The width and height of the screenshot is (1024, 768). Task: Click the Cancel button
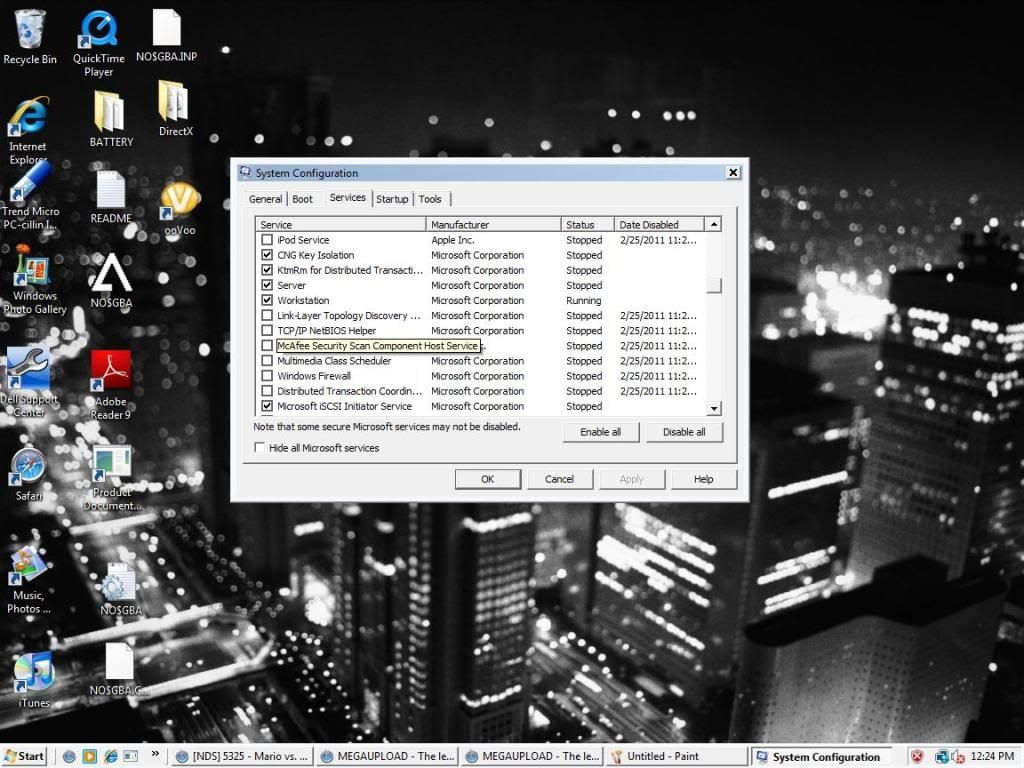pyautogui.click(x=560, y=479)
